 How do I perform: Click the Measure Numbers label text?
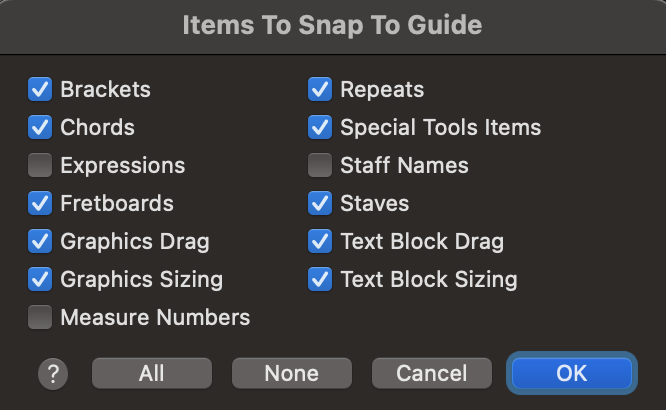coord(155,318)
